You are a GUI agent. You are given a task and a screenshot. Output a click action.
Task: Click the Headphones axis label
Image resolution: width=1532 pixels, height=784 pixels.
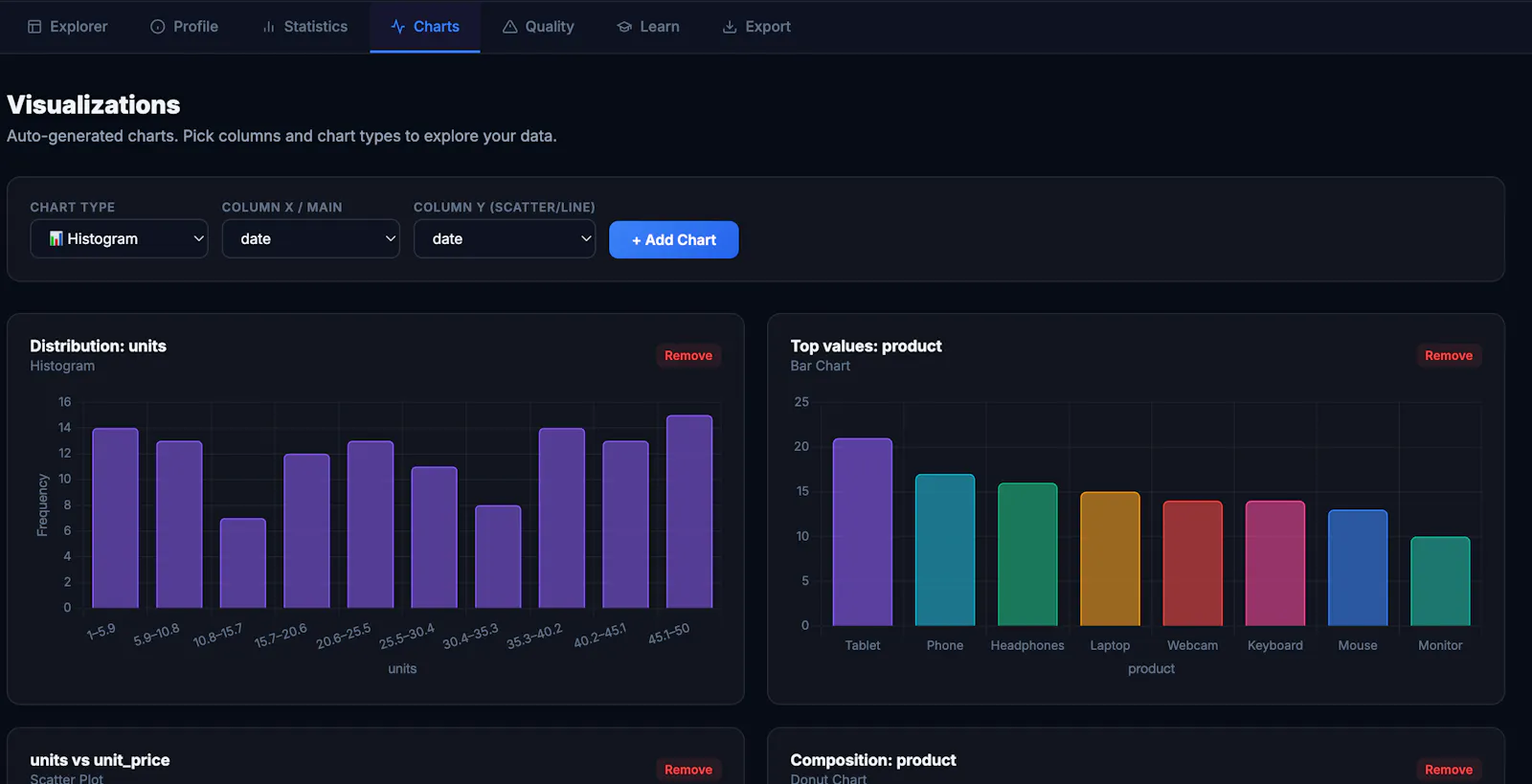pos(1027,645)
